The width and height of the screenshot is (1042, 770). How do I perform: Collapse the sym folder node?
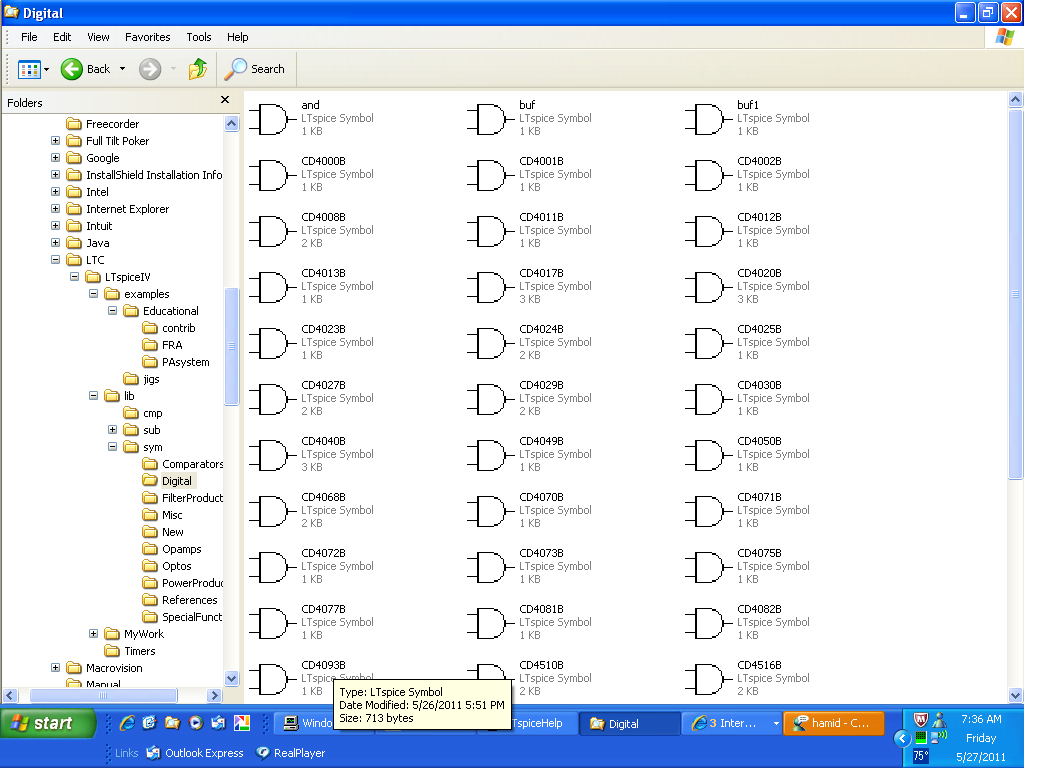[x=112, y=447]
